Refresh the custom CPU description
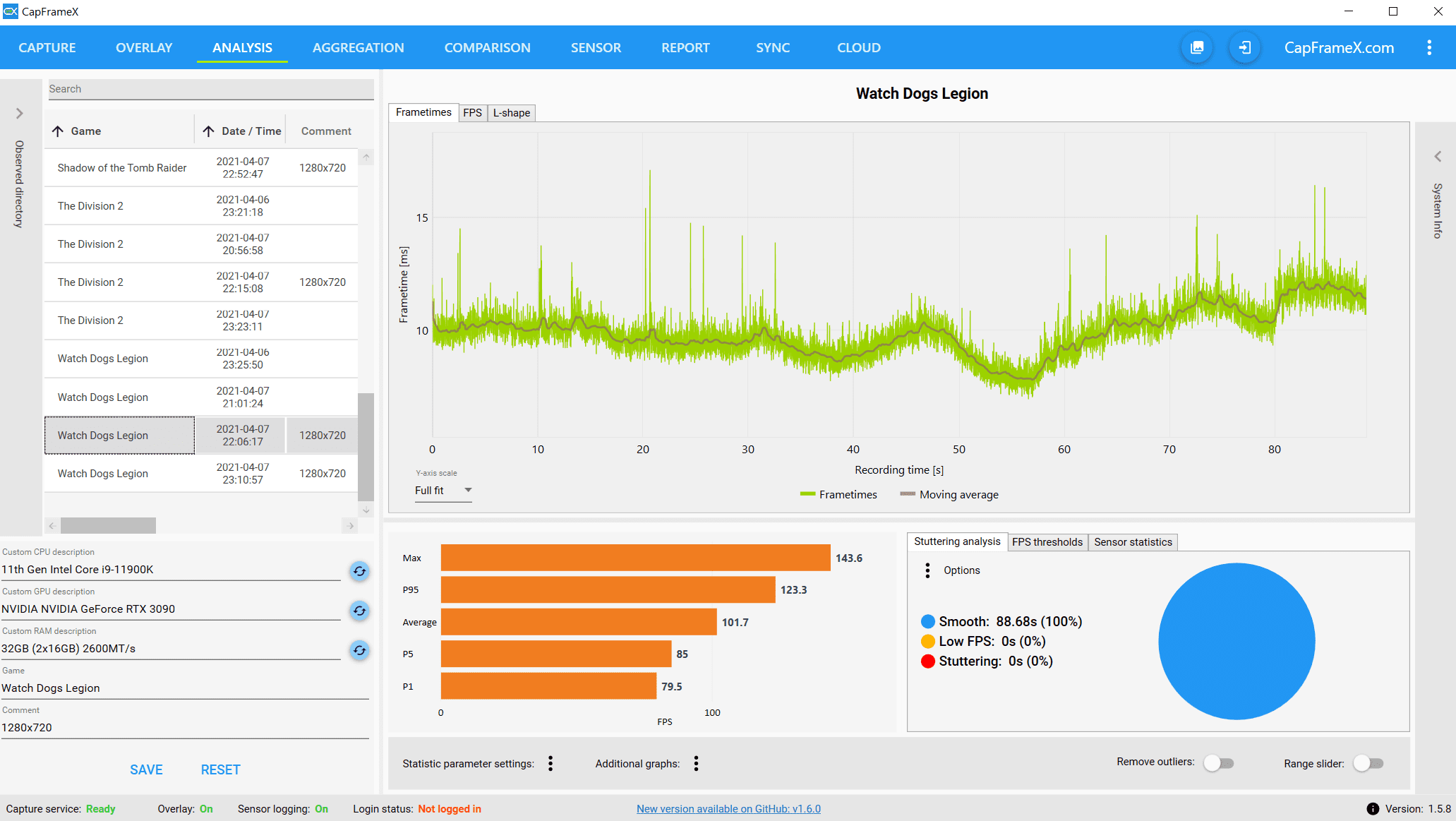The width and height of the screenshot is (1456, 821). (359, 570)
